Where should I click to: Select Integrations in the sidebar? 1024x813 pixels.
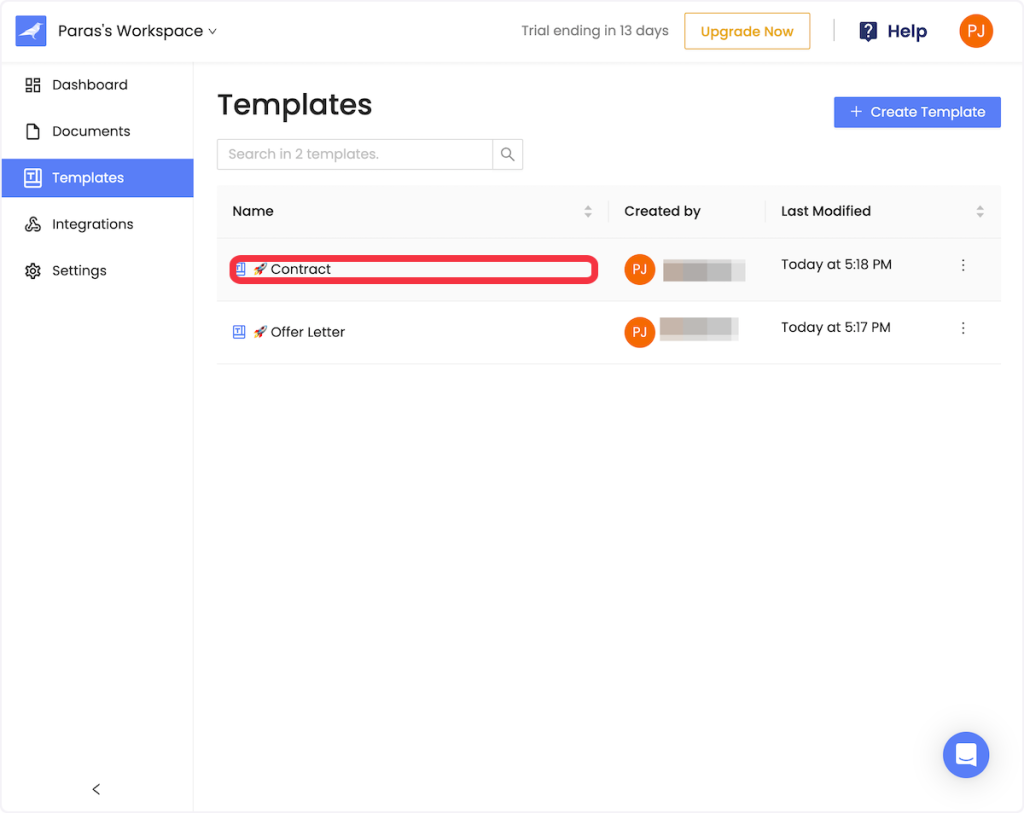pos(92,224)
